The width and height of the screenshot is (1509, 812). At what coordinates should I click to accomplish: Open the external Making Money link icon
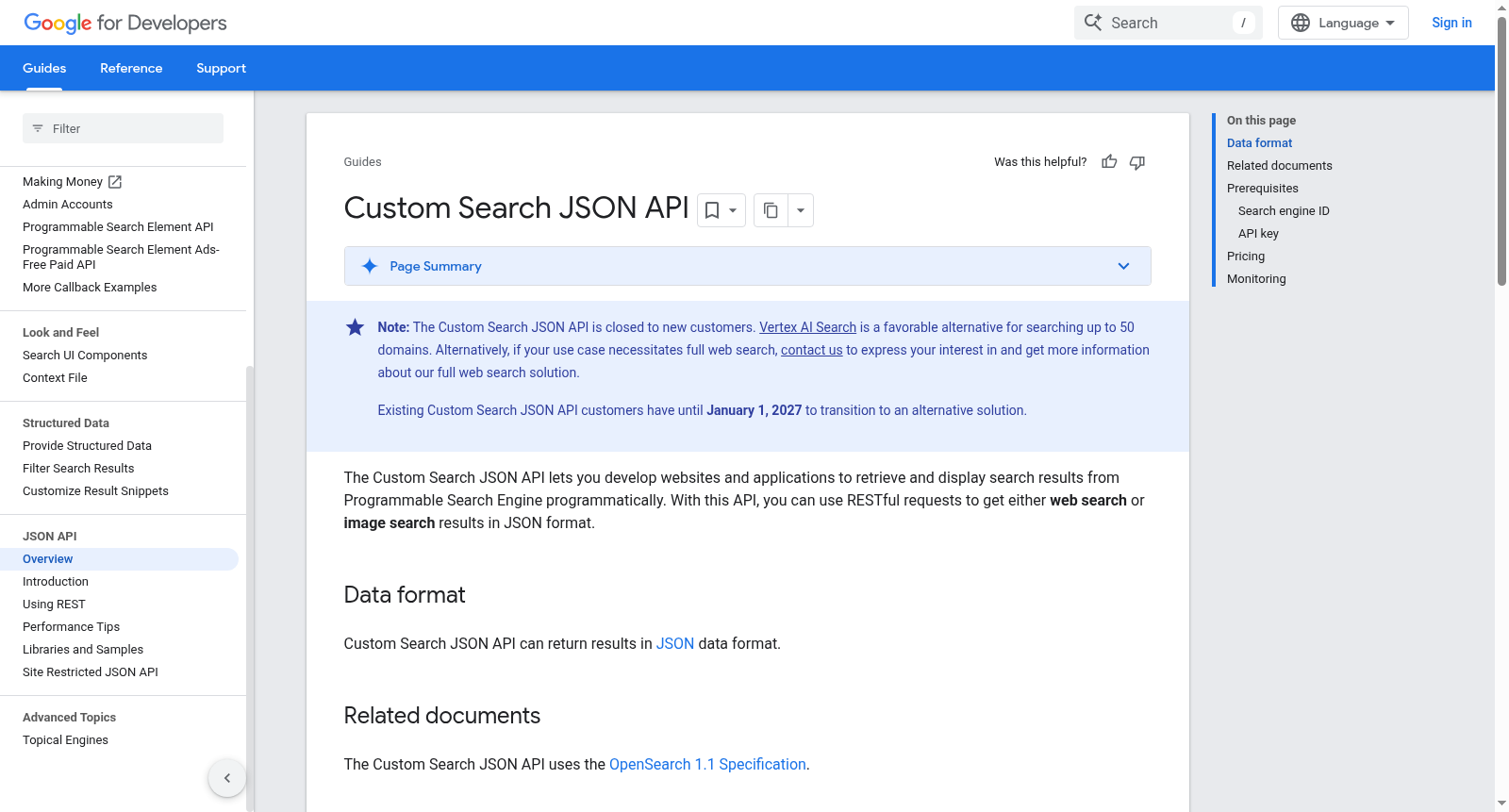(115, 182)
